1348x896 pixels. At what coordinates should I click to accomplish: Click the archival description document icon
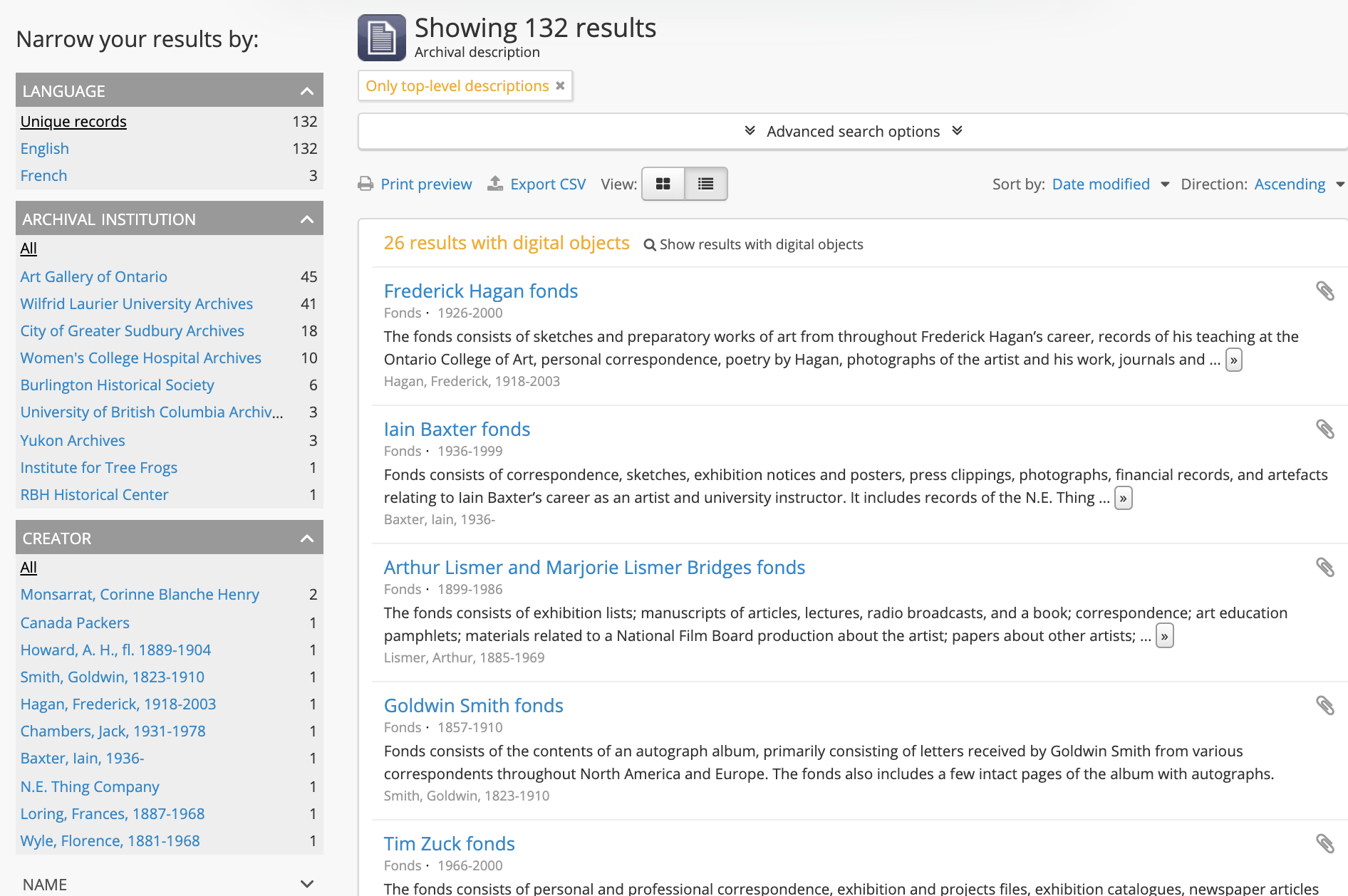(382, 38)
